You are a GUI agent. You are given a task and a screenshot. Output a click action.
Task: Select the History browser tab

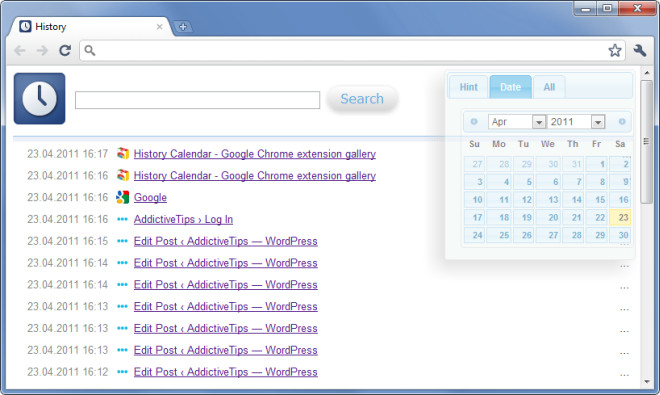coord(90,27)
